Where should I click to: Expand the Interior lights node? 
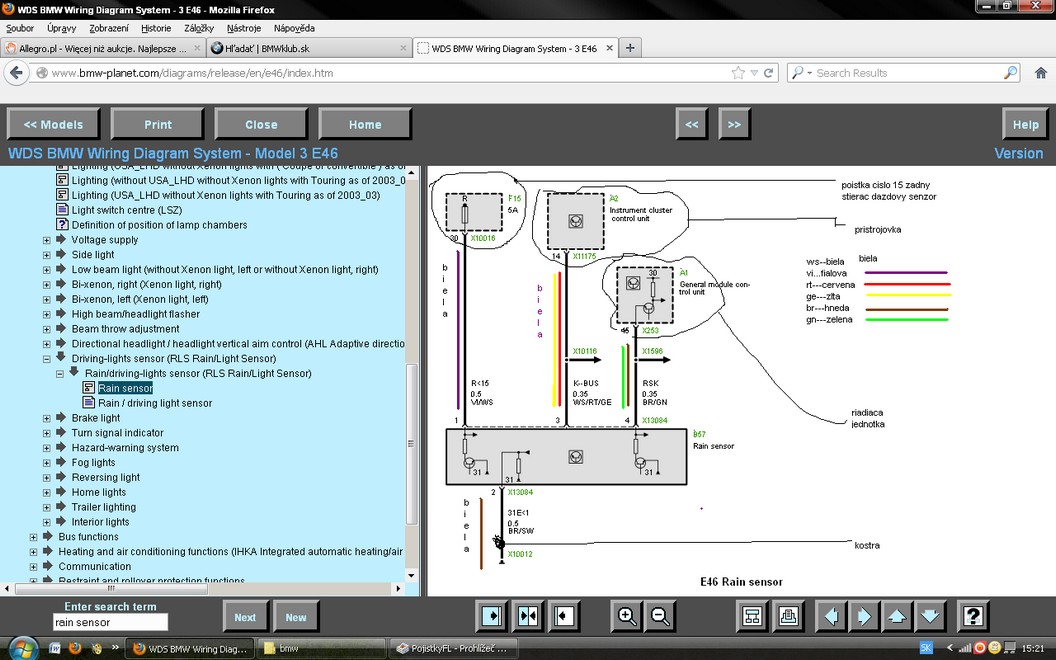46,522
